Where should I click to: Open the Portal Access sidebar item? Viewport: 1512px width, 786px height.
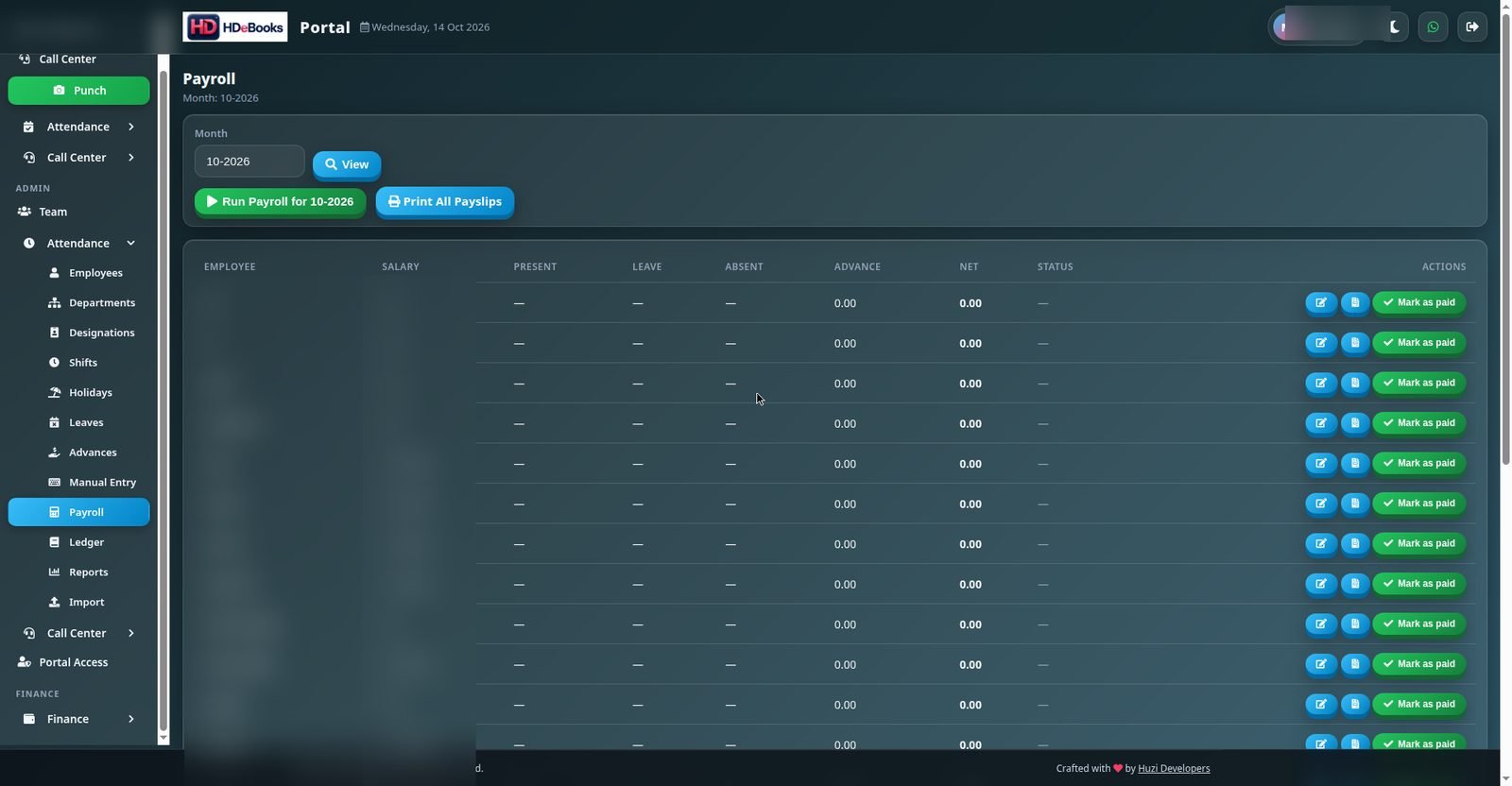78,662
